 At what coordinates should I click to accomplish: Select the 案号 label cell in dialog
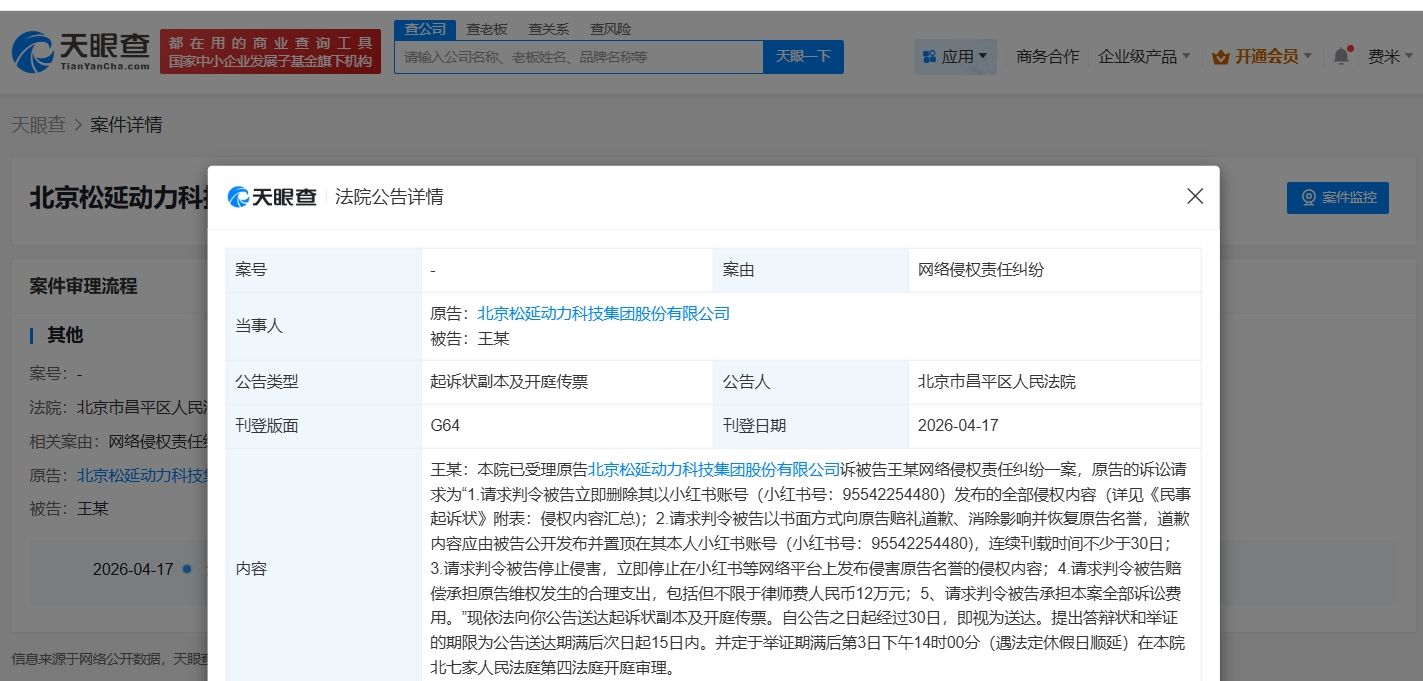[x=324, y=270]
